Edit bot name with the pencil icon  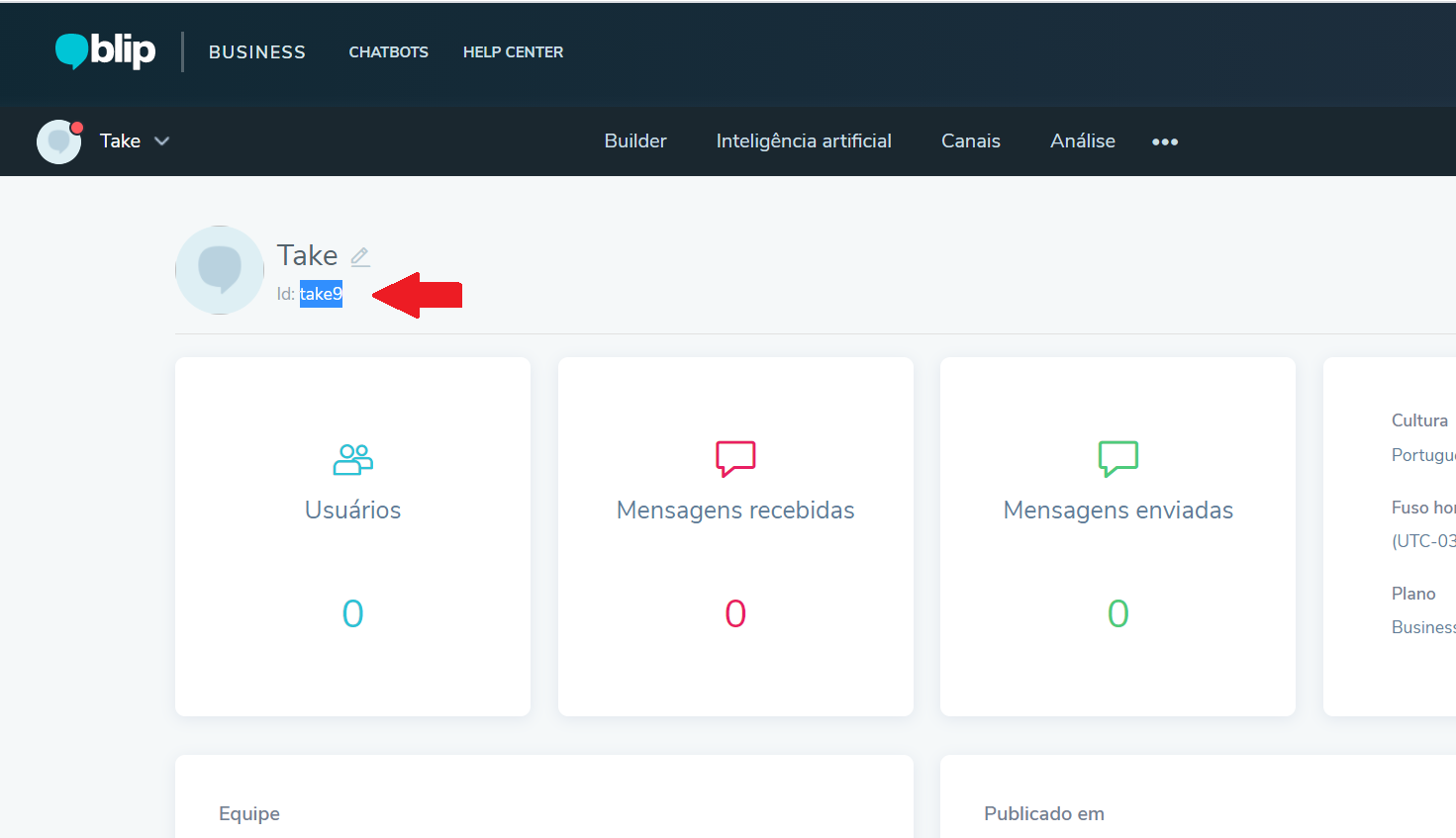[360, 257]
